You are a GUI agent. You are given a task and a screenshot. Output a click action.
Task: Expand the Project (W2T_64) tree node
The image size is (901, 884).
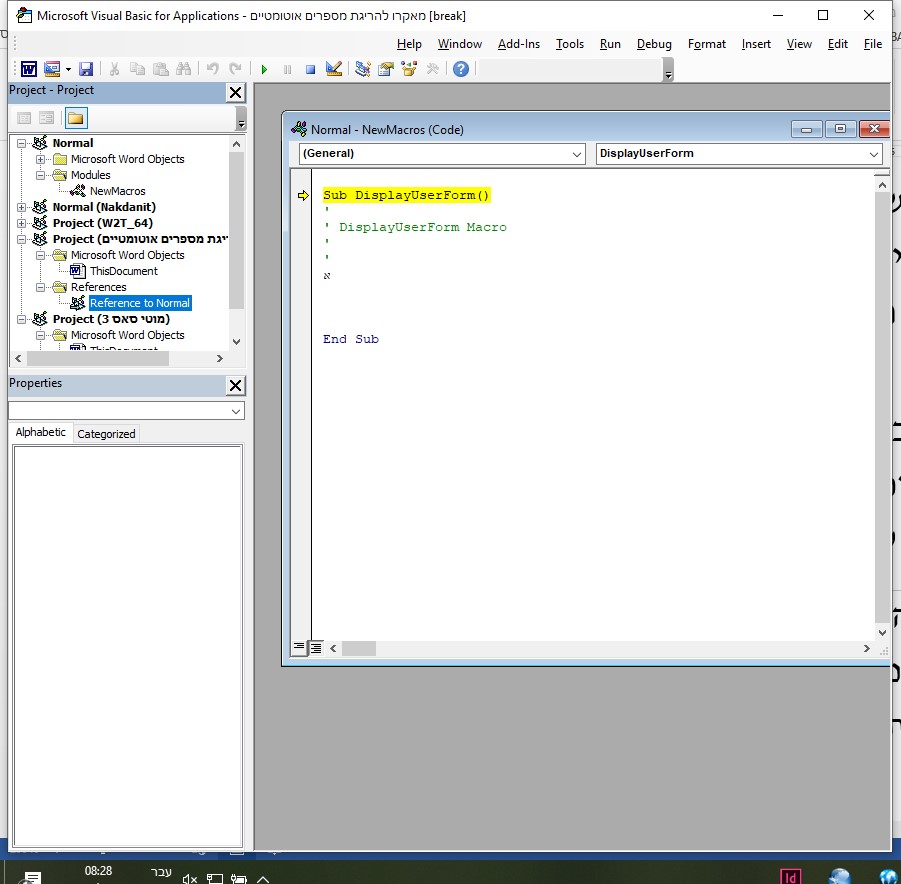(23, 223)
